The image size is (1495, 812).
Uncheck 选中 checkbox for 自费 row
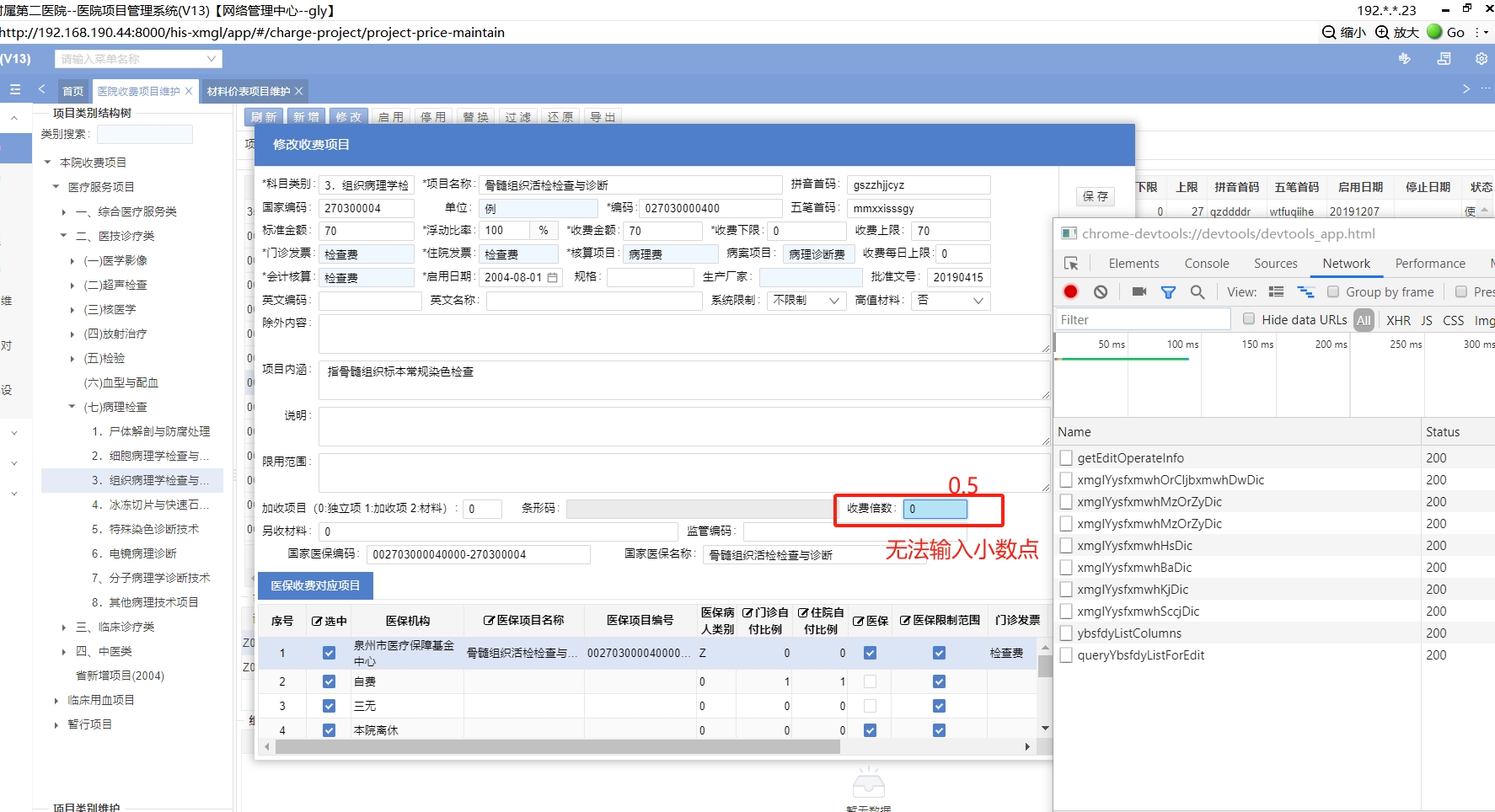coord(329,681)
